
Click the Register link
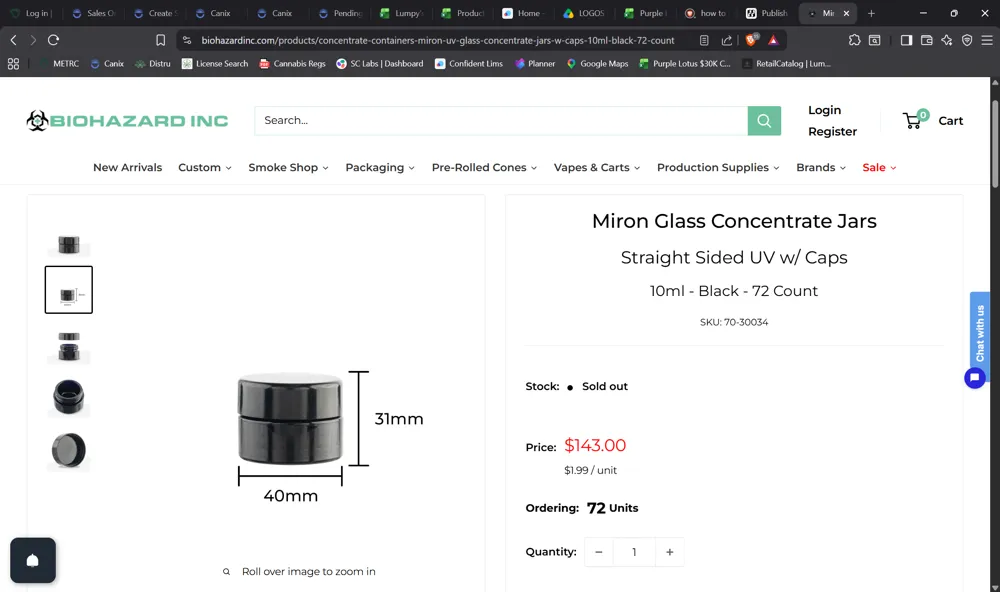point(832,131)
